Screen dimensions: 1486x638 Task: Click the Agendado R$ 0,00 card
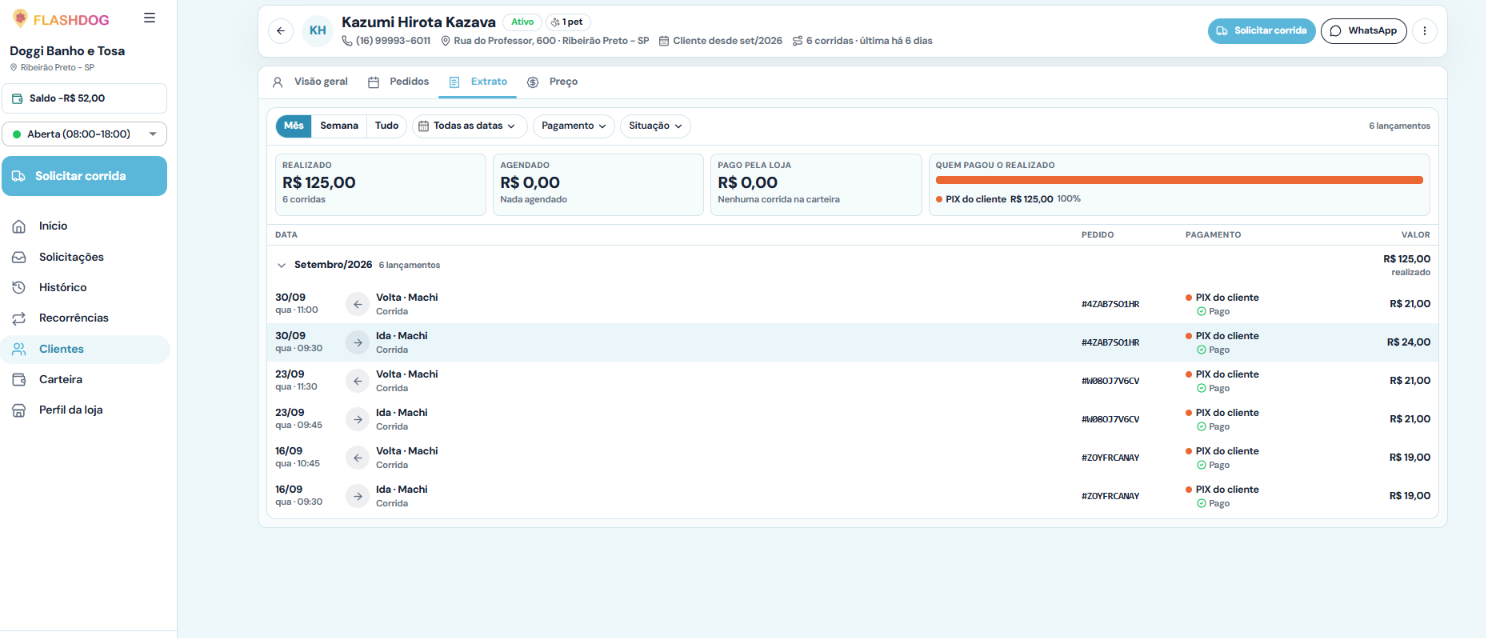598,184
